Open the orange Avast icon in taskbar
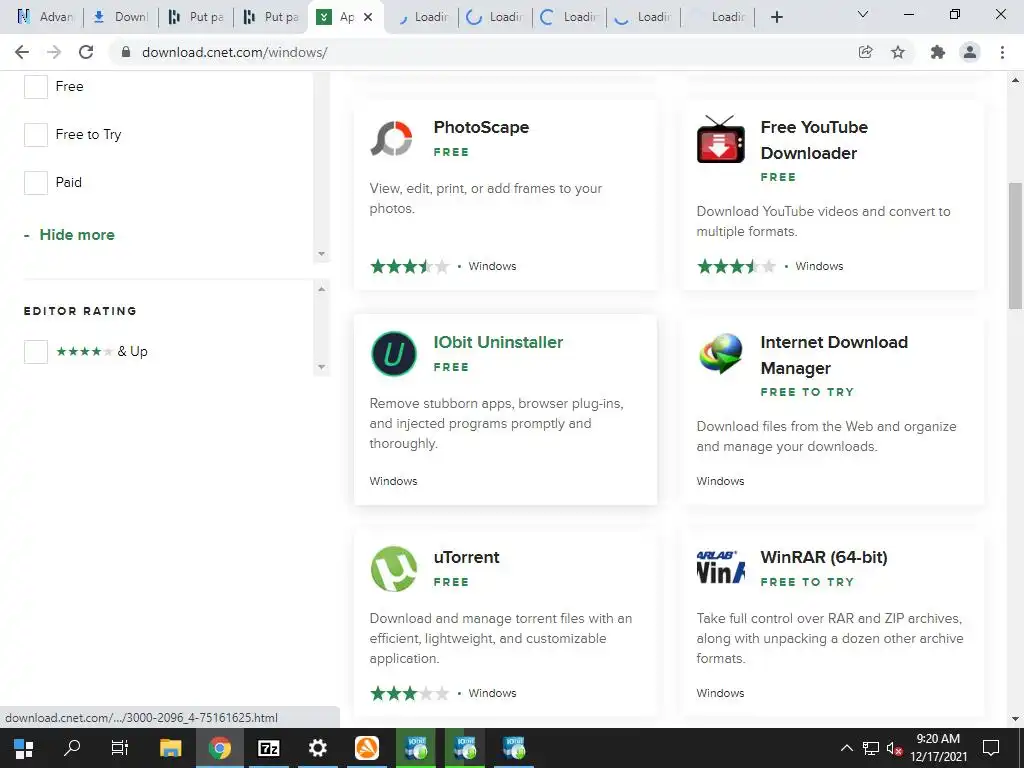The height and width of the screenshot is (768, 1024). click(x=367, y=748)
